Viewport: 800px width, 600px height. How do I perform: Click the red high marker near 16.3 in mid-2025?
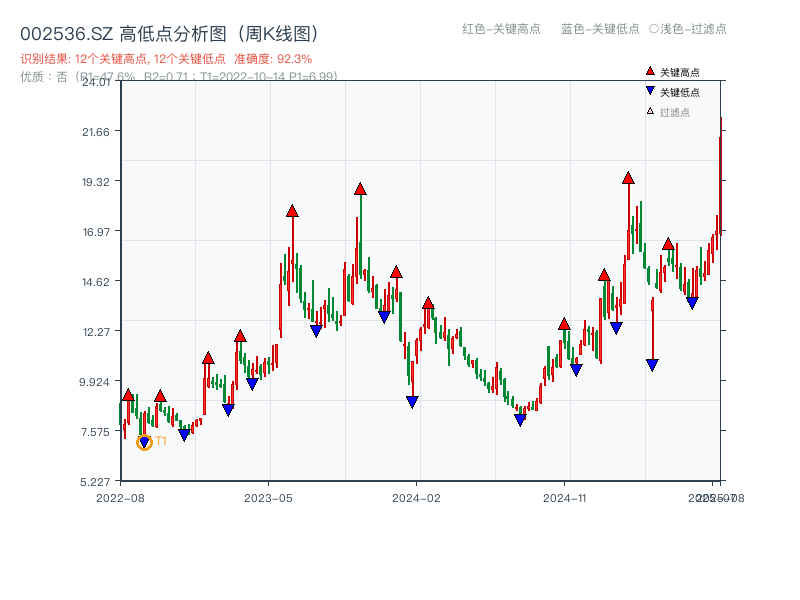[x=668, y=244]
